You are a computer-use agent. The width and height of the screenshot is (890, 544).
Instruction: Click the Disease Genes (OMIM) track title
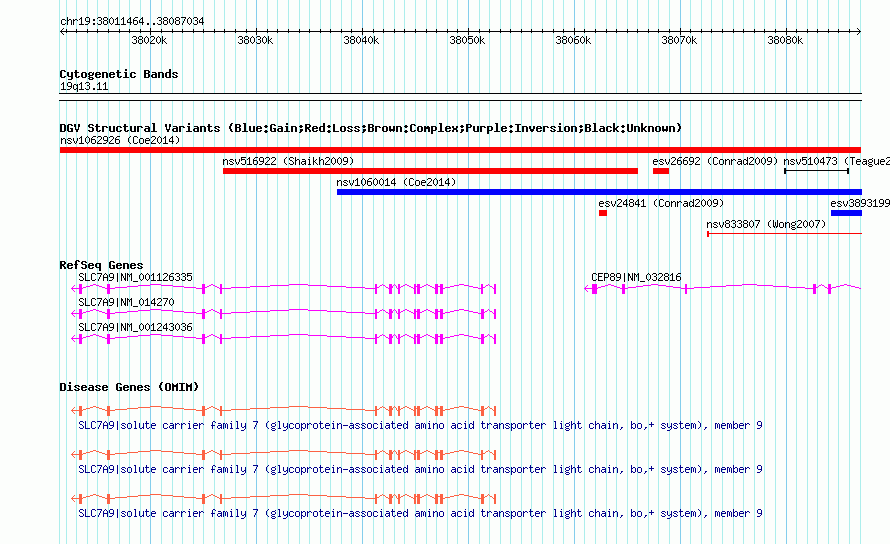(x=129, y=387)
